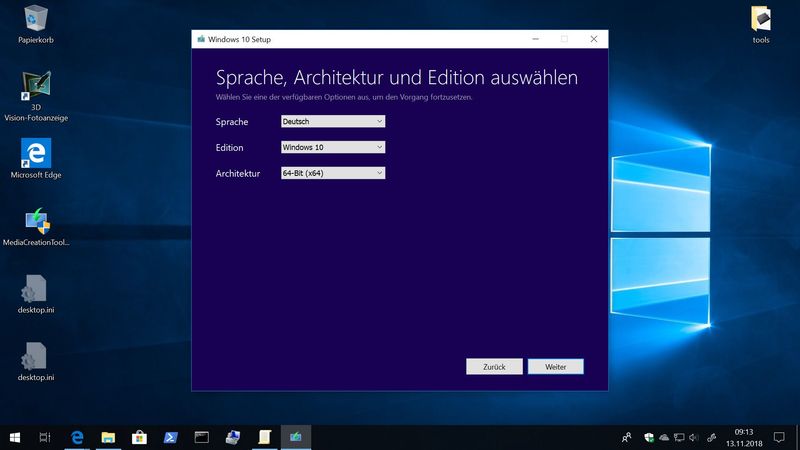The height and width of the screenshot is (450, 800).
Task: Open the OneDrive cloud tray icon
Action: 664,437
